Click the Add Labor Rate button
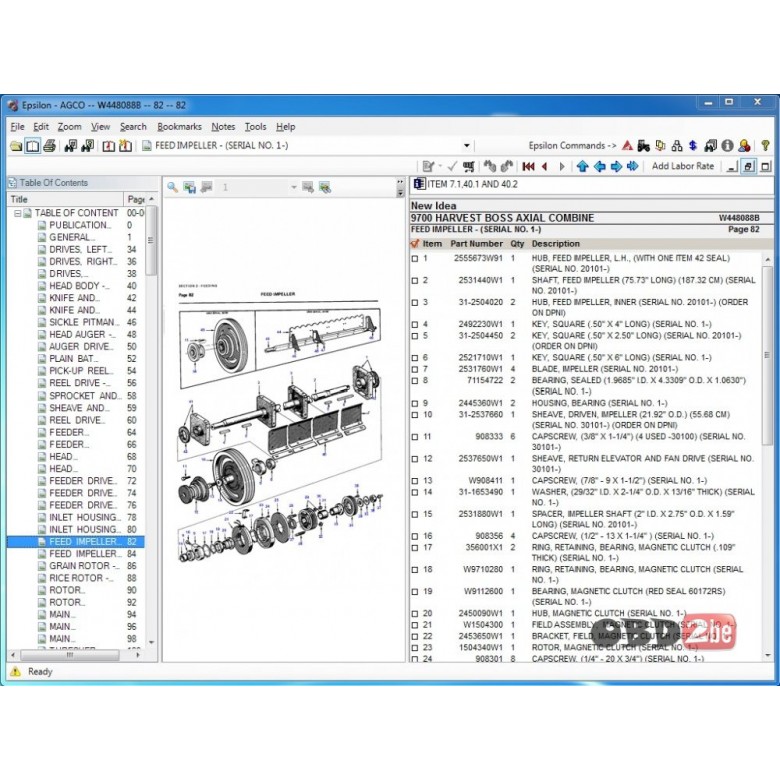 tap(682, 167)
